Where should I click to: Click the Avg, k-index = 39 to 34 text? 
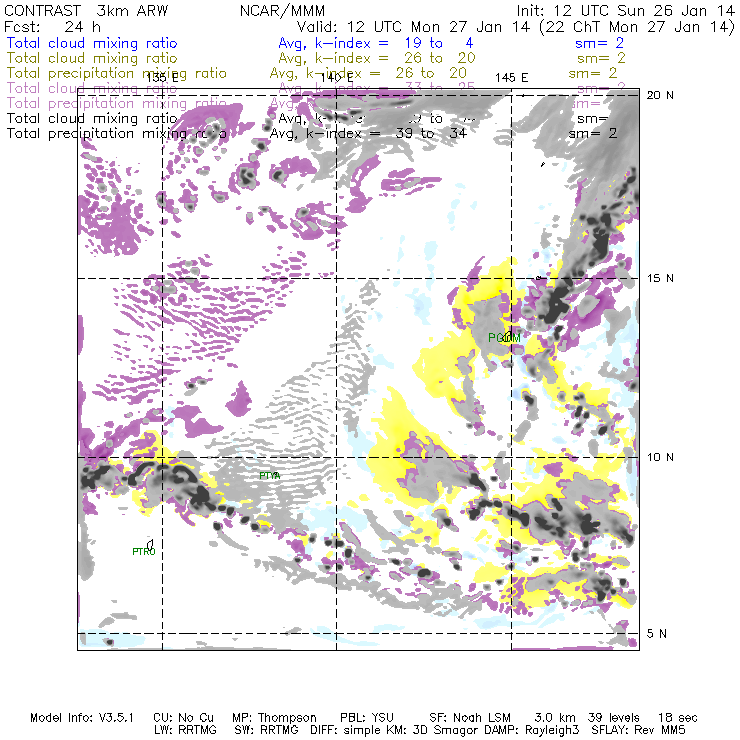click(x=368, y=134)
